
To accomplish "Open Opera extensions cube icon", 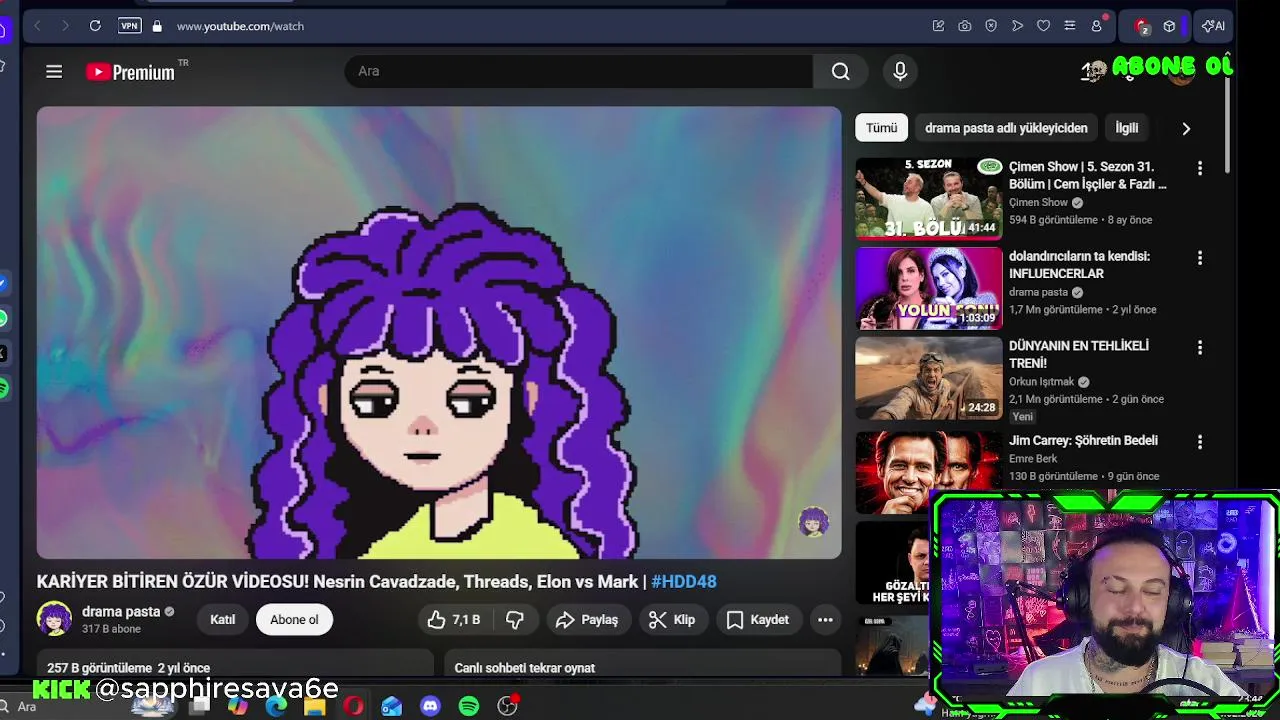I will point(1169,26).
